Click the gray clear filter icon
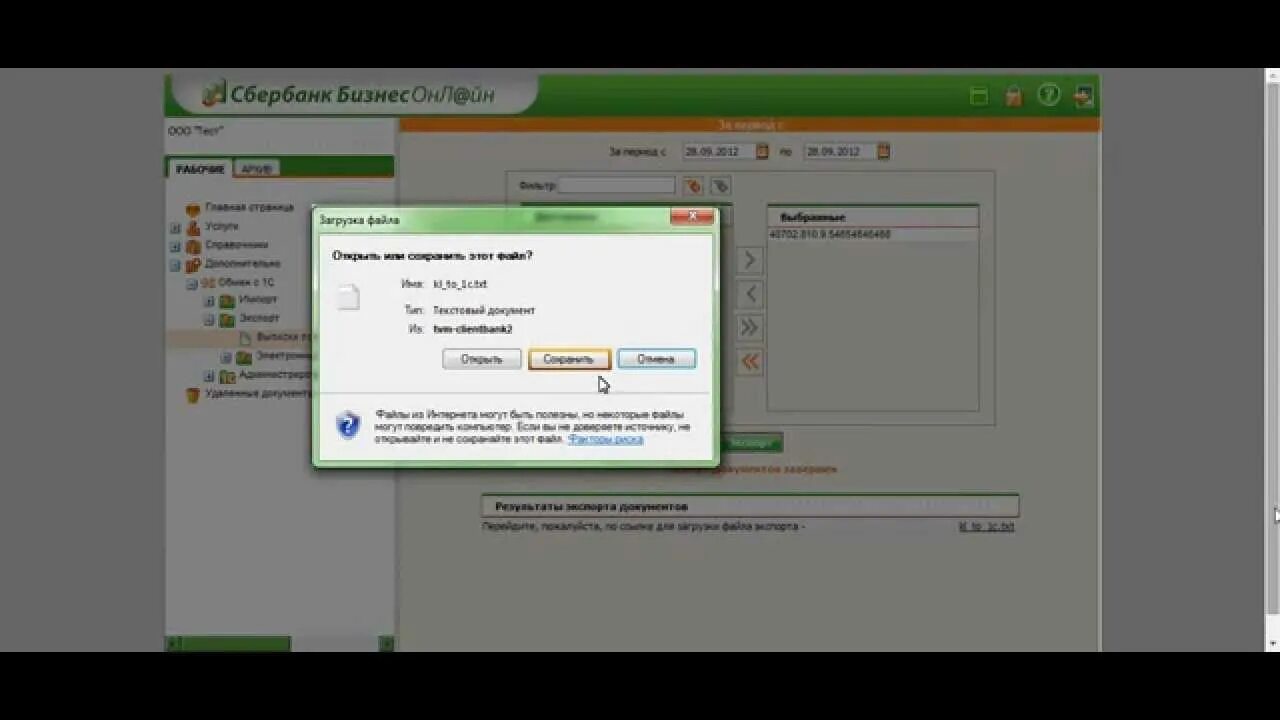Image resolution: width=1280 pixels, height=720 pixels. tap(720, 186)
